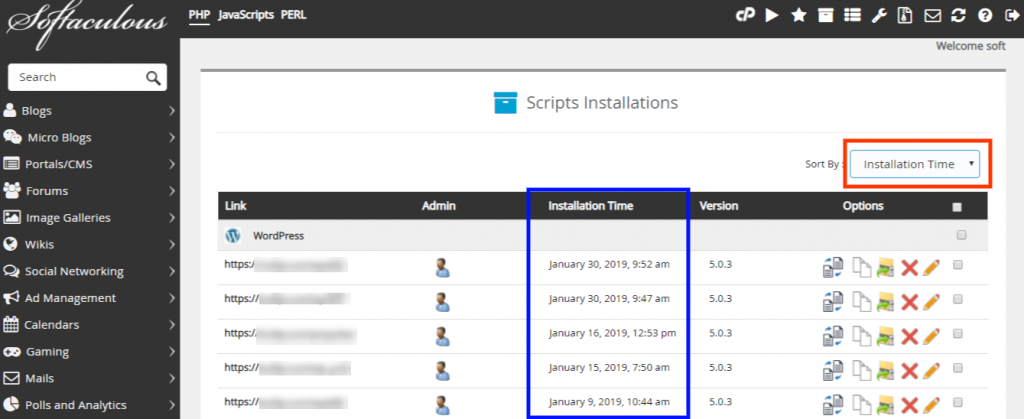Click the logout icon in top bar
Screen dimensions: 1024x419
point(1010,16)
